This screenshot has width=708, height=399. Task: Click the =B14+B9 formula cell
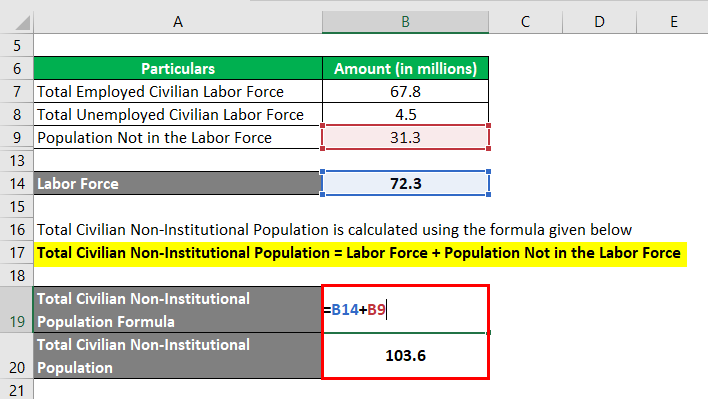click(x=405, y=310)
